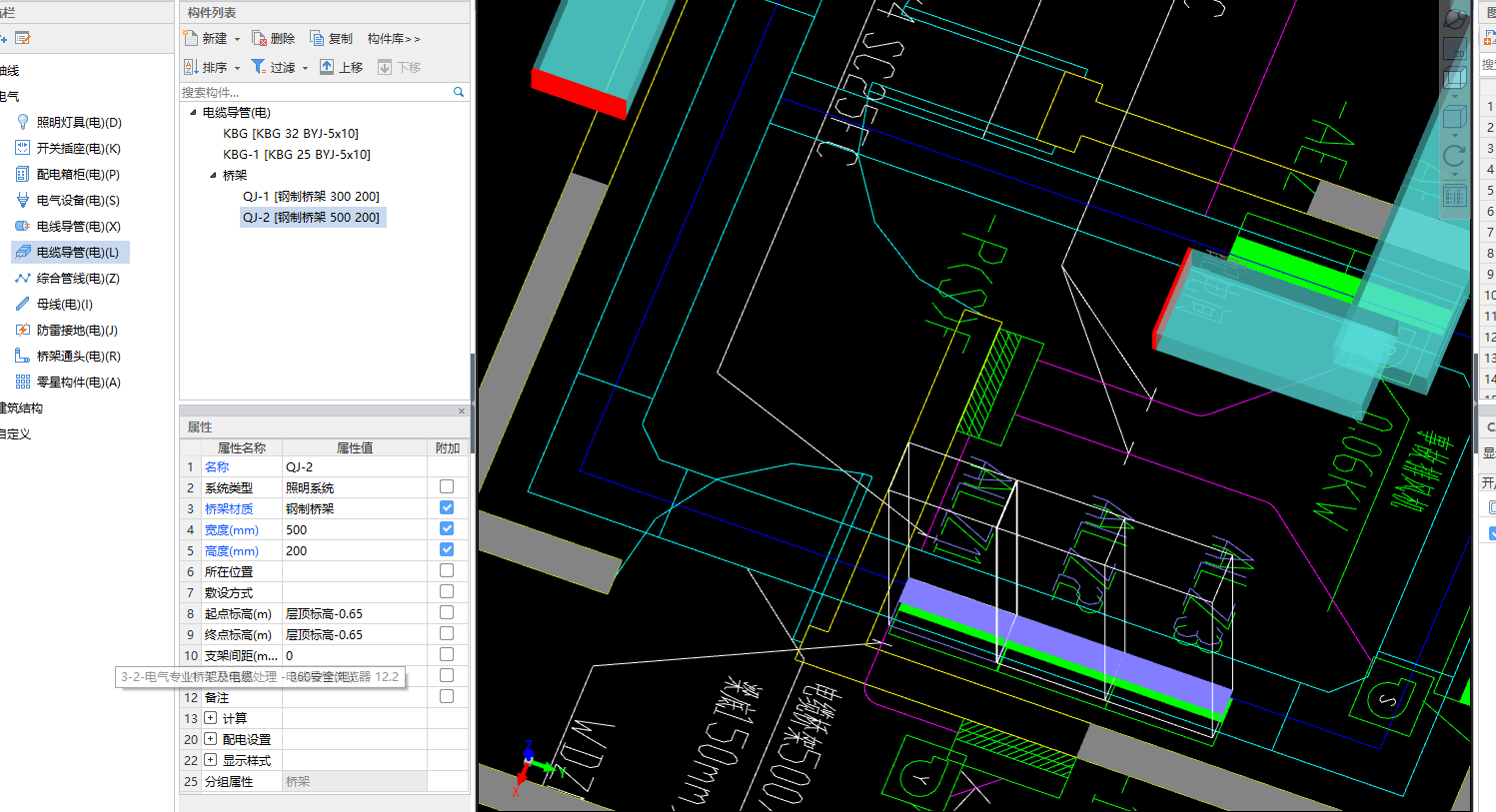Image resolution: width=1496 pixels, height=812 pixels.
Task: Select 电气设备(电)(S) plug icon
Action: pyautogui.click(x=23, y=200)
